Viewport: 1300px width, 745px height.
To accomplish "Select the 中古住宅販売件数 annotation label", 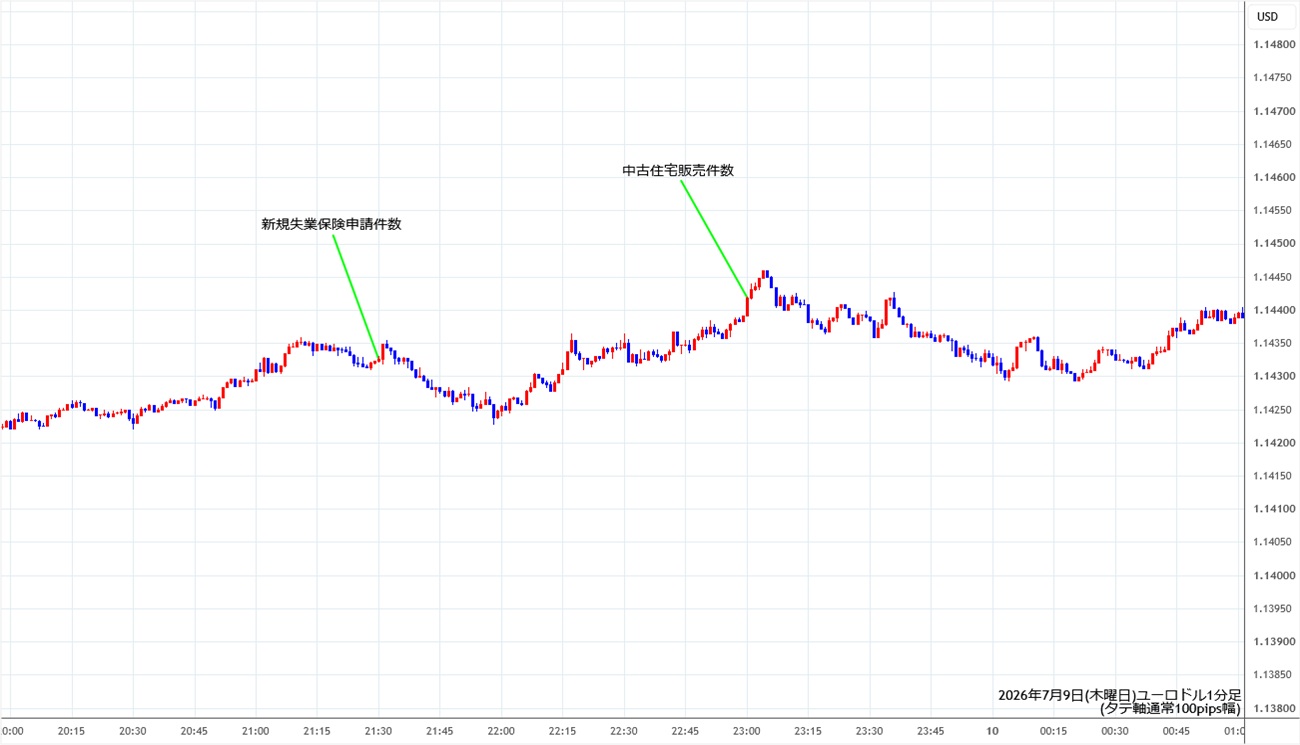I will pos(678,171).
